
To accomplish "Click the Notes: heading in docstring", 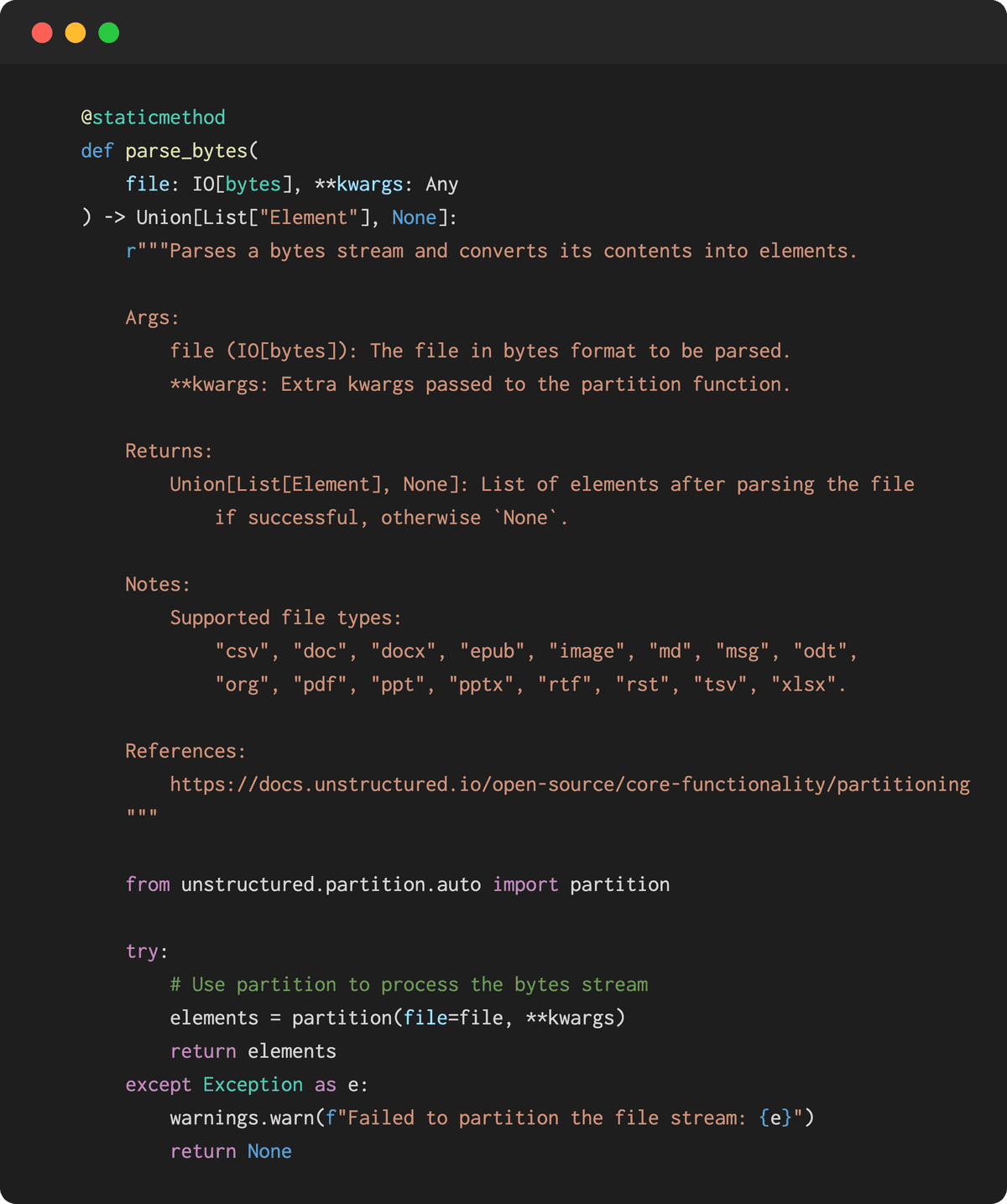I will [x=158, y=585].
